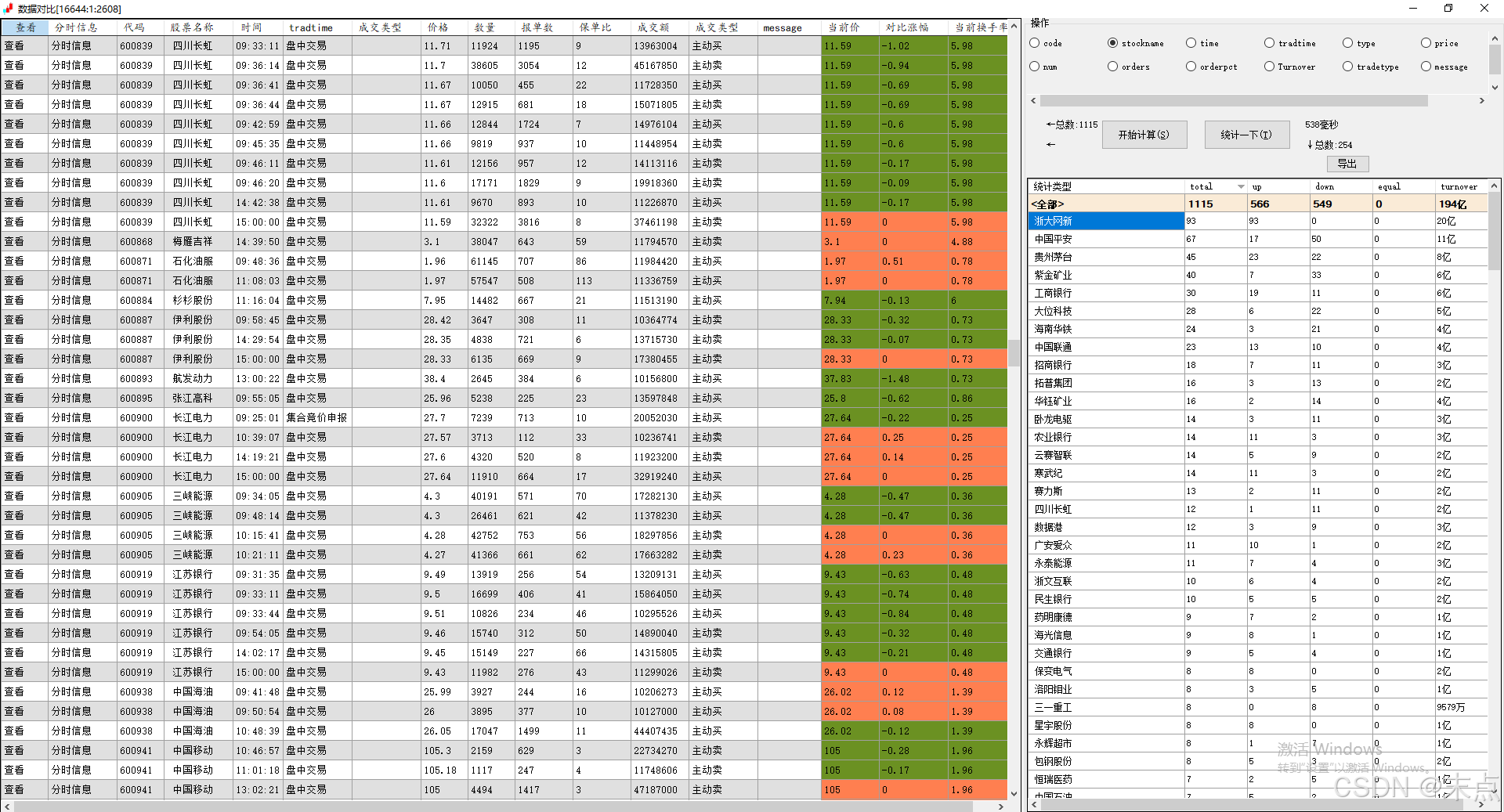Click the 统计一下(T) button
The width and height of the screenshot is (1504, 812).
[1247, 135]
